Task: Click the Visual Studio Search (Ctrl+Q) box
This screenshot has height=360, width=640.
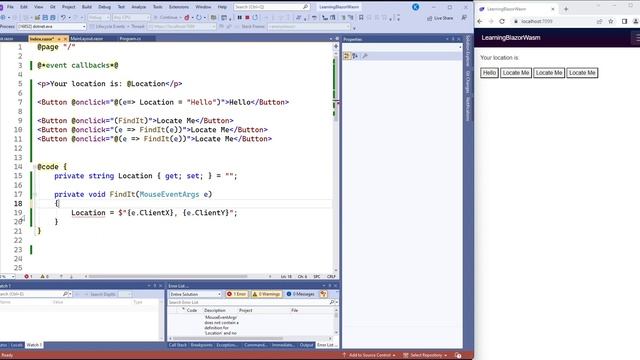Action: (x=271, y=7)
